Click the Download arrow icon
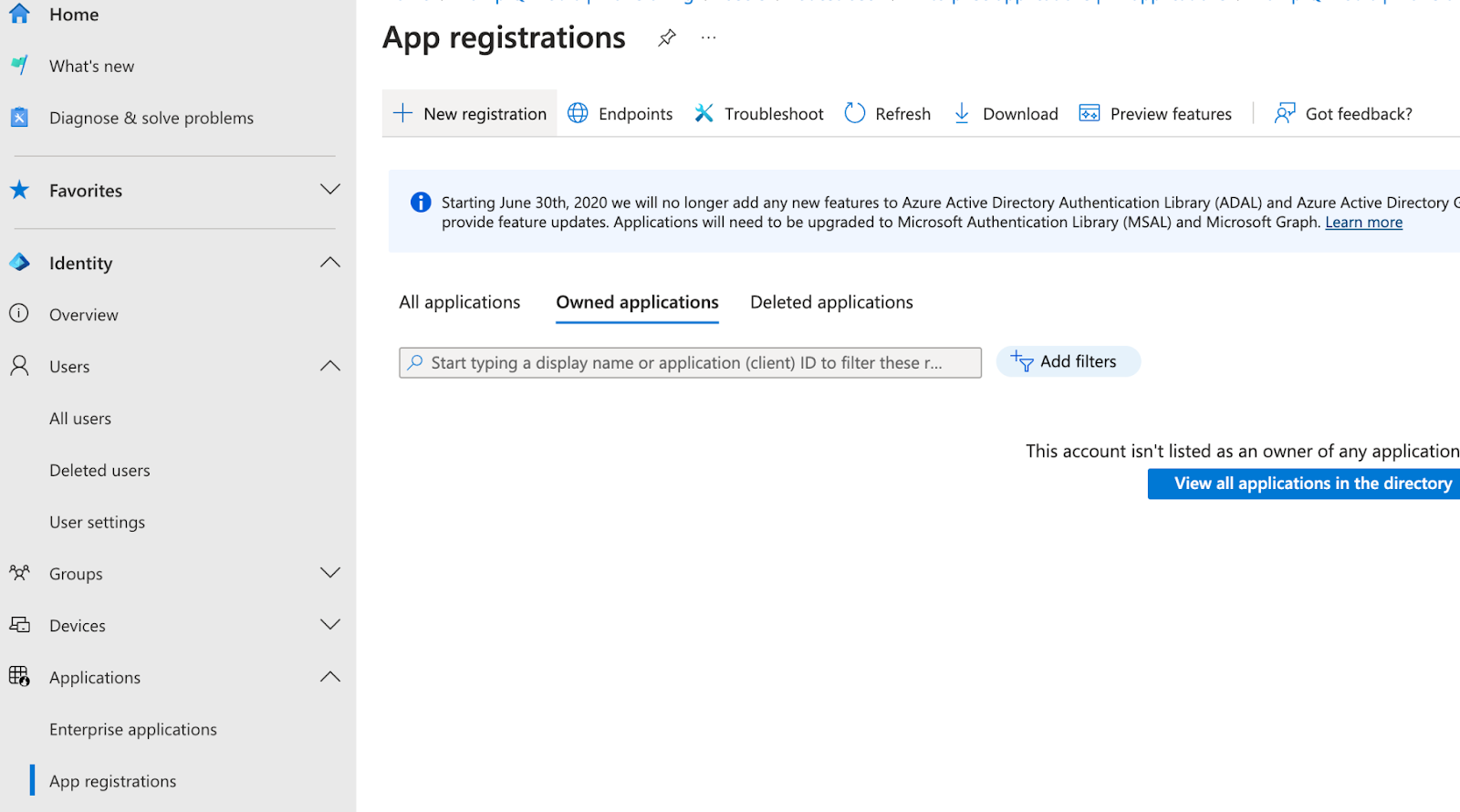 (x=962, y=113)
